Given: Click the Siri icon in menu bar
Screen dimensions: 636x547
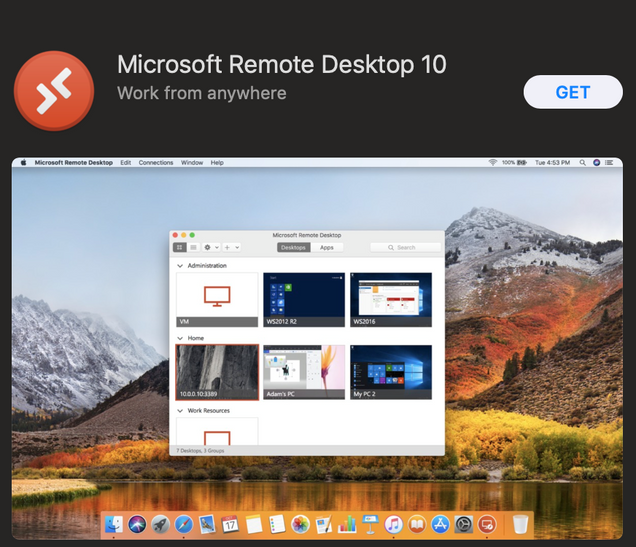Looking at the screenshot, I should [x=596, y=163].
